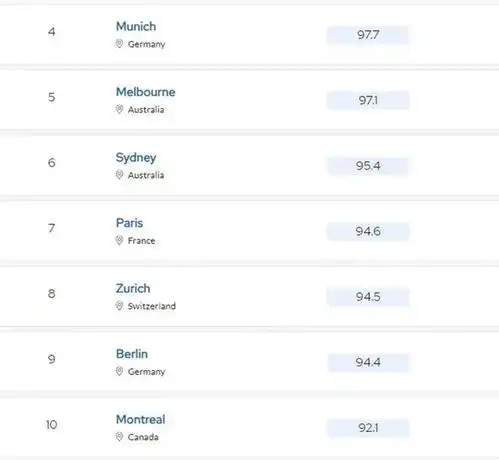Image resolution: width=499 pixels, height=460 pixels.
Task: Open the Munich city link
Action: pos(136,26)
